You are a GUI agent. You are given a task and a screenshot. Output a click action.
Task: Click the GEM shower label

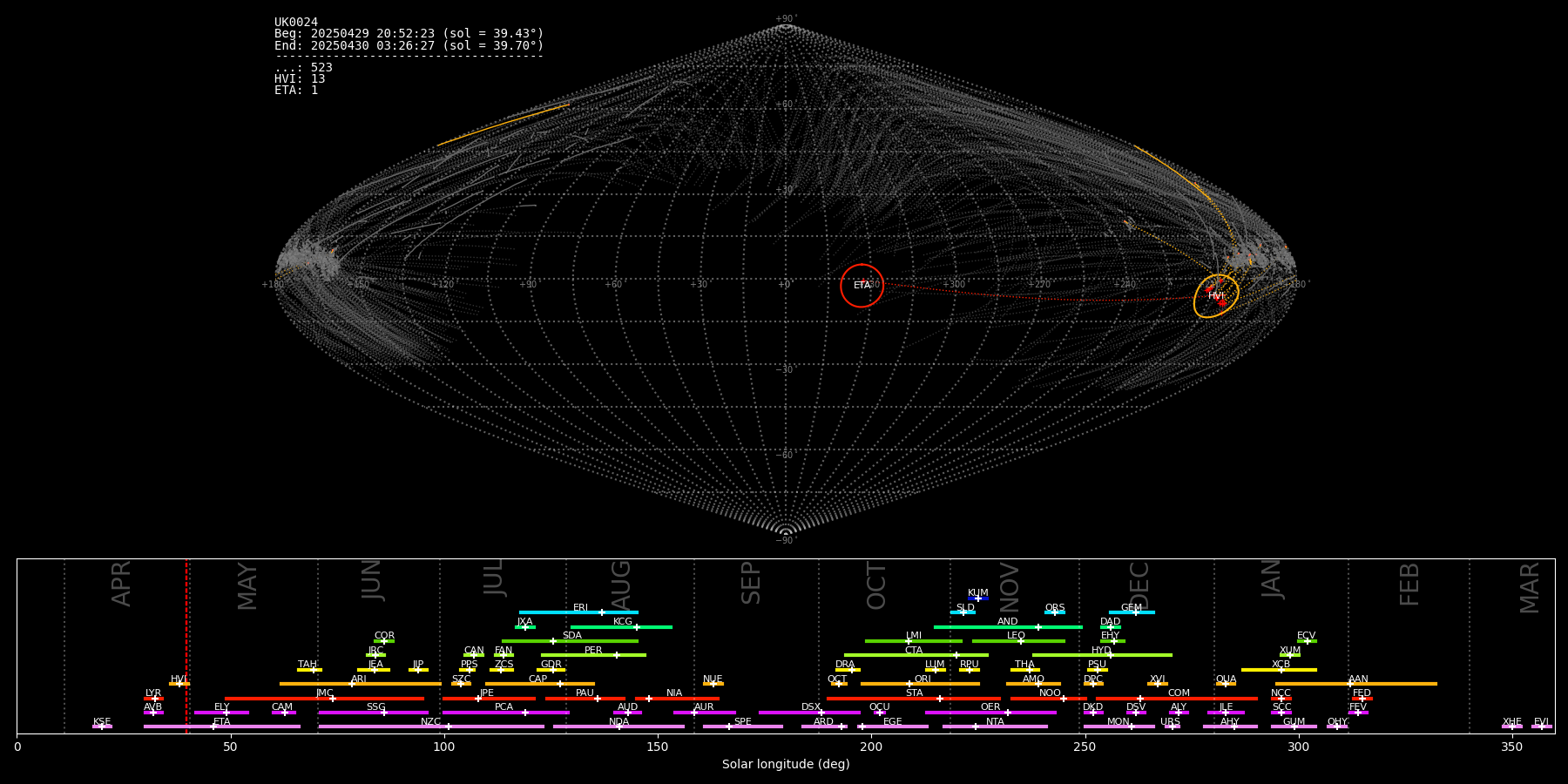pyautogui.click(x=1131, y=608)
